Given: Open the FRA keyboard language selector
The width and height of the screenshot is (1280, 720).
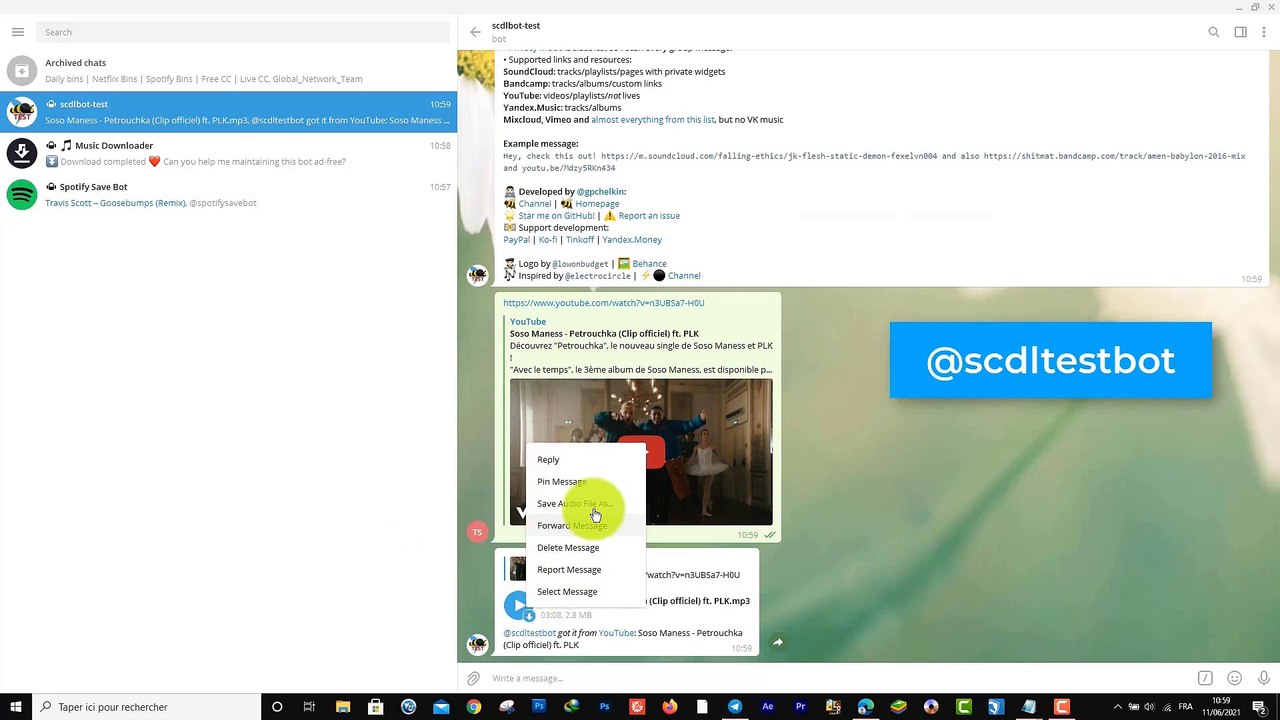Looking at the screenshot, I should [x=1186, y=707].
